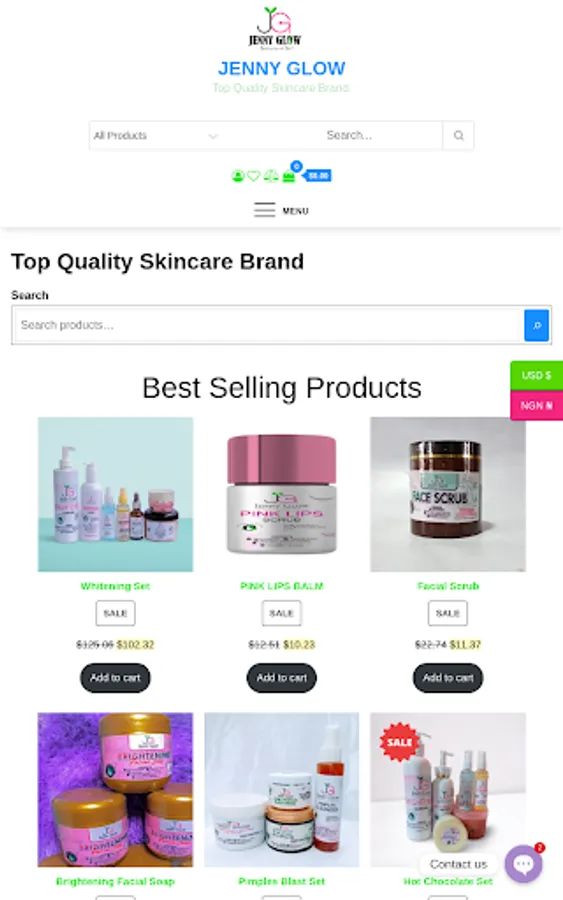
Task: Open the user account icon
Action: coord(238,176)
